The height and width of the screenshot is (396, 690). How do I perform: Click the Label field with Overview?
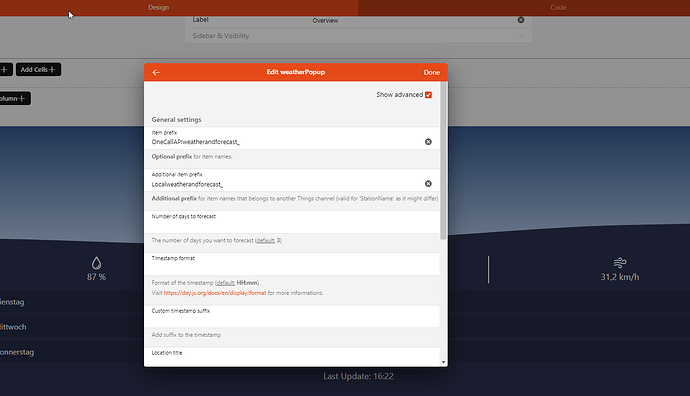pos(358,20)
